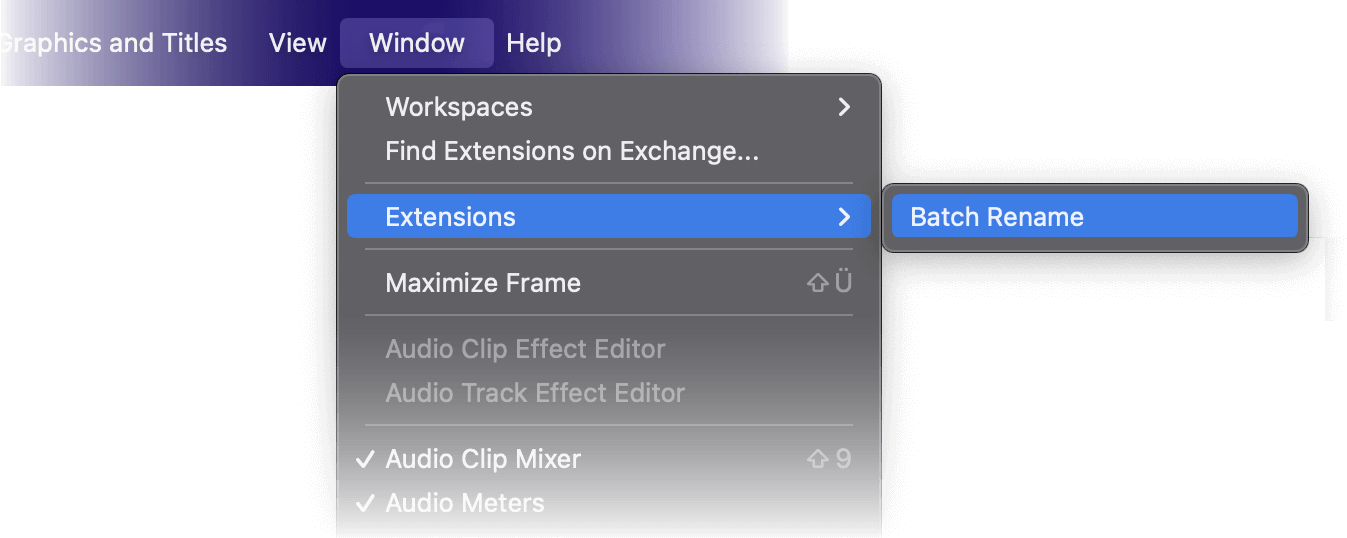This screenshot has height=538, width=1347.
Task: Expand the Extensions submenu chevron
Action: click(x=844, y=217)
